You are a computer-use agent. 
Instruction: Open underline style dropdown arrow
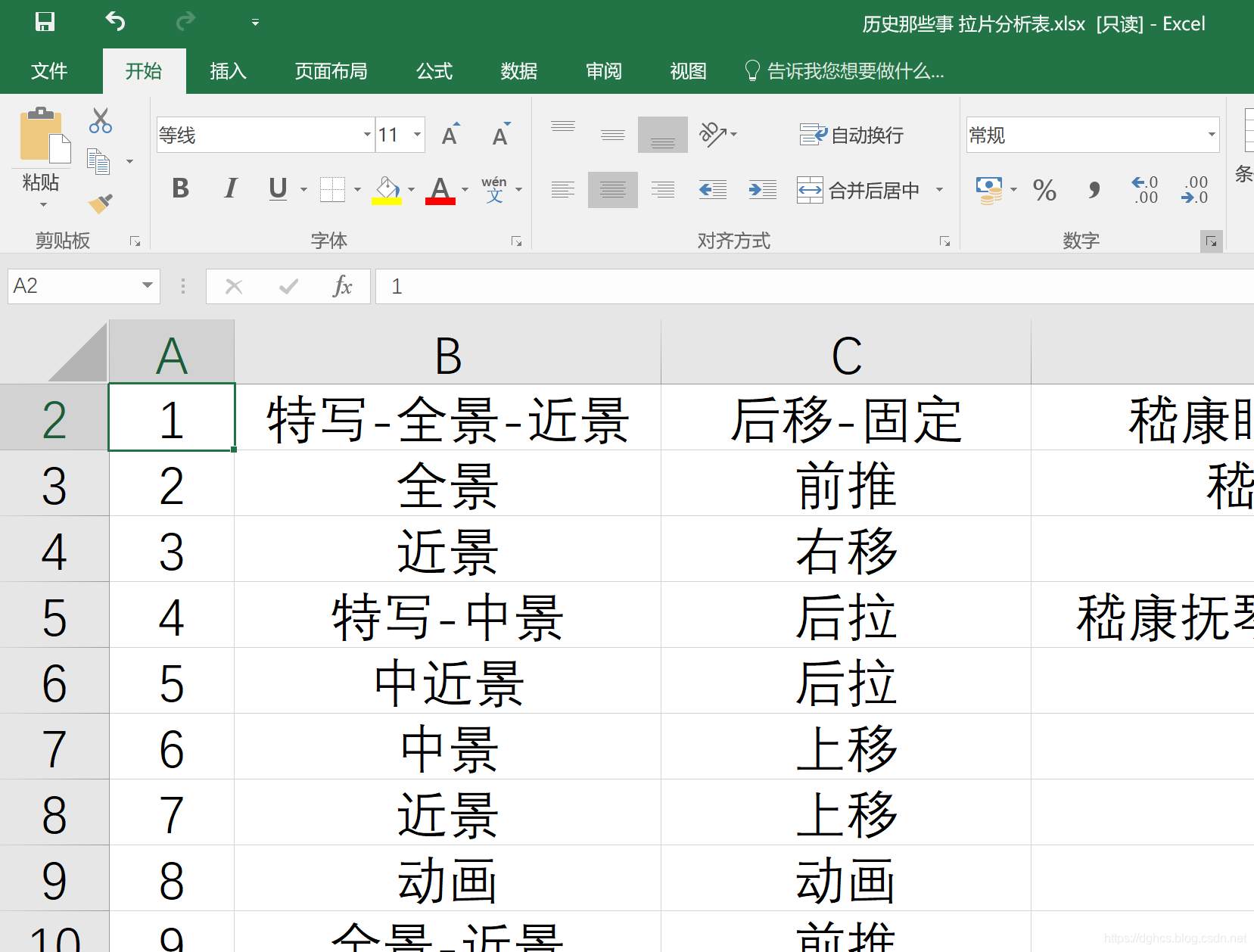click(x=303, y=189)
